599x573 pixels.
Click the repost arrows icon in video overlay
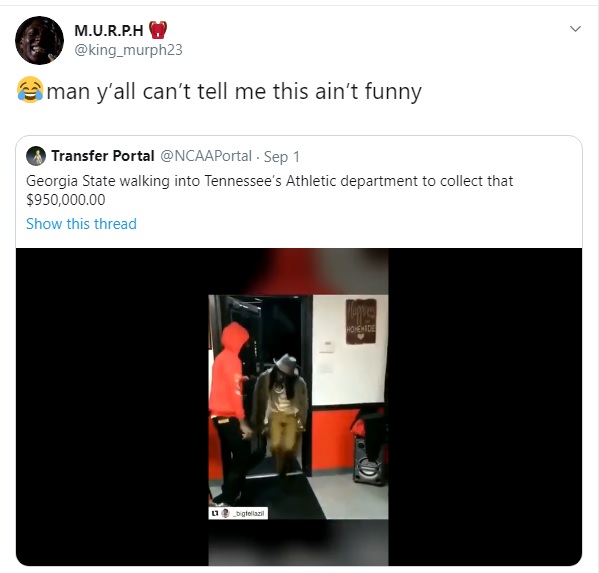pyautogui.click(x=215, y=513)
